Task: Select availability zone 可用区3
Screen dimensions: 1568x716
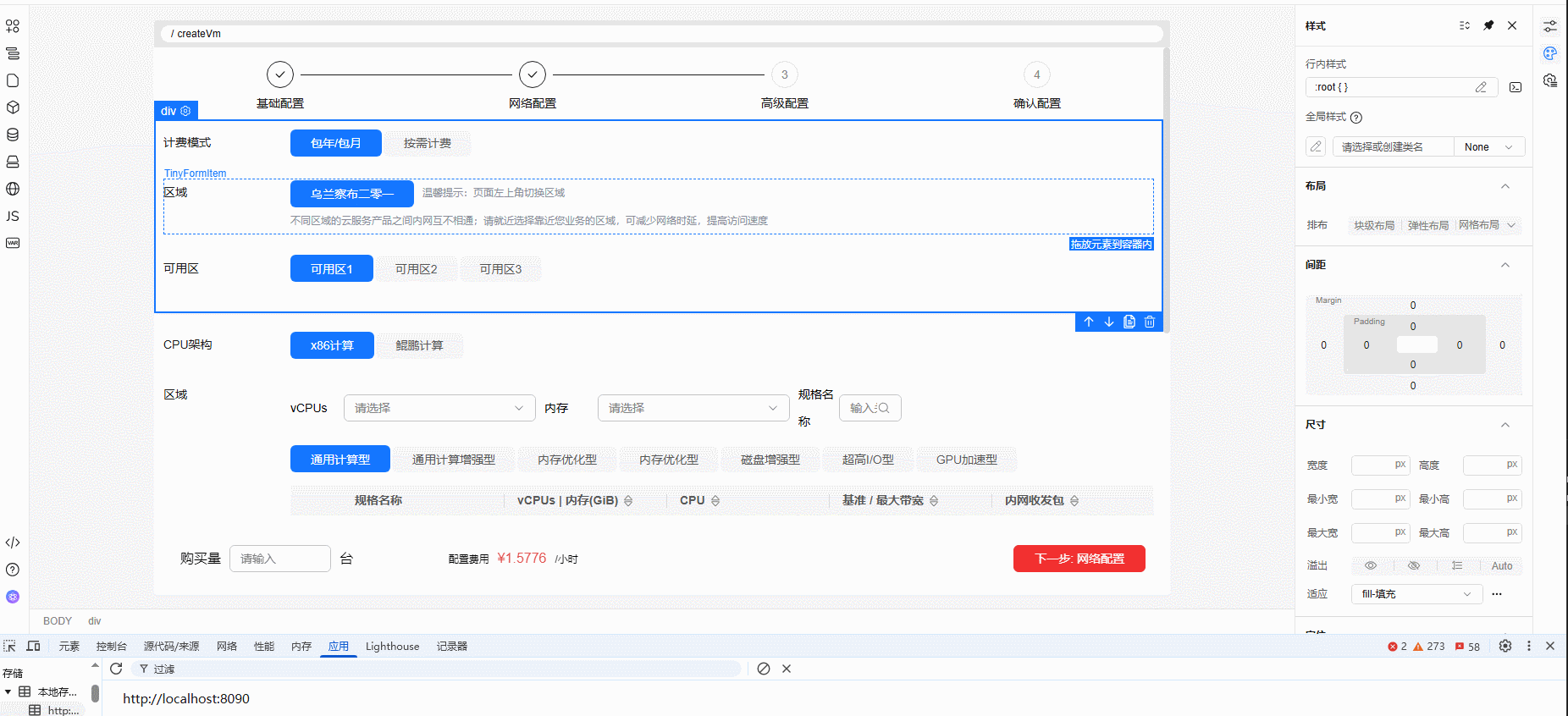Action: [x=501, y=269]
